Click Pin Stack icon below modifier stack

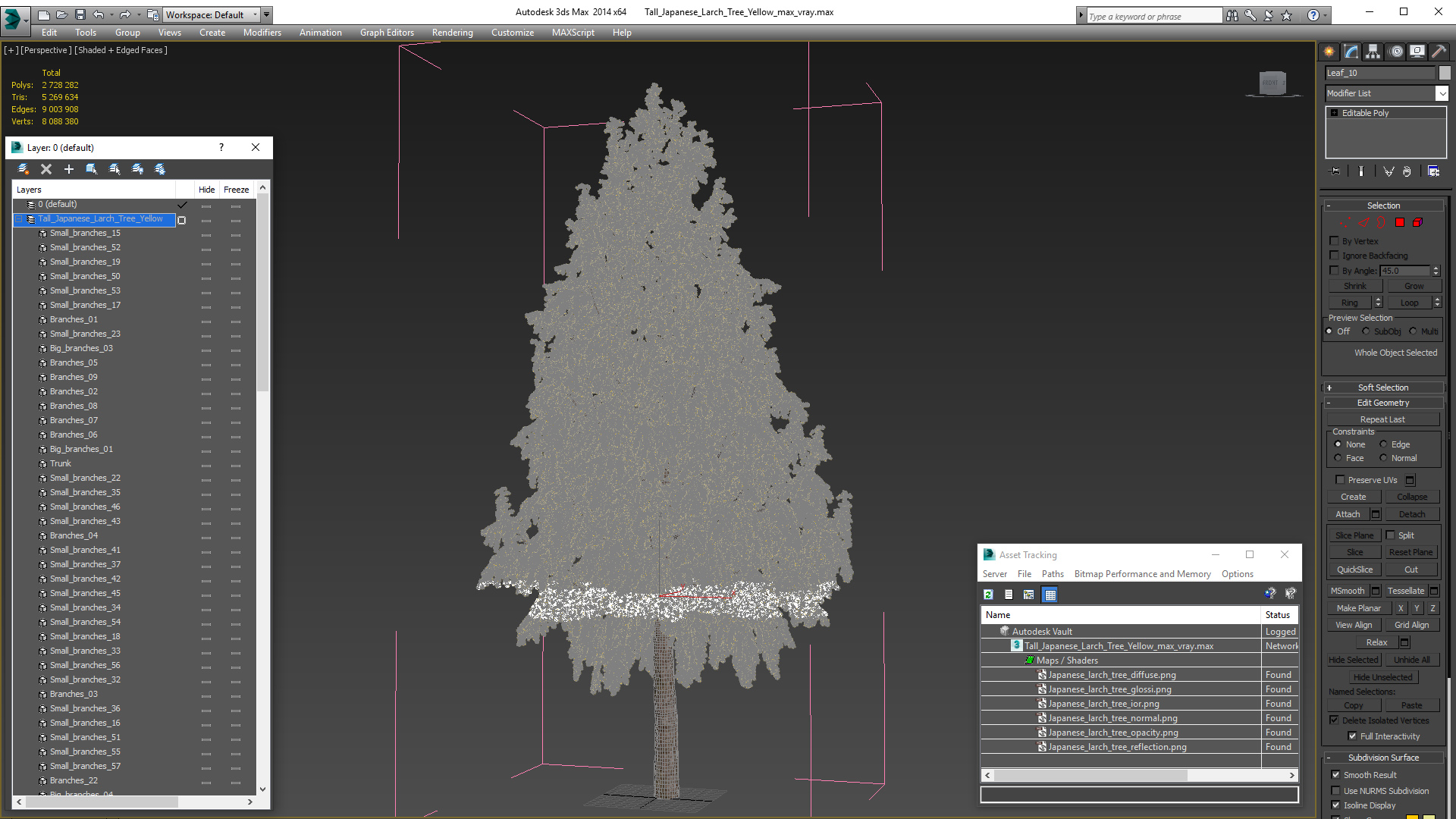click(x=1335, y=171)
